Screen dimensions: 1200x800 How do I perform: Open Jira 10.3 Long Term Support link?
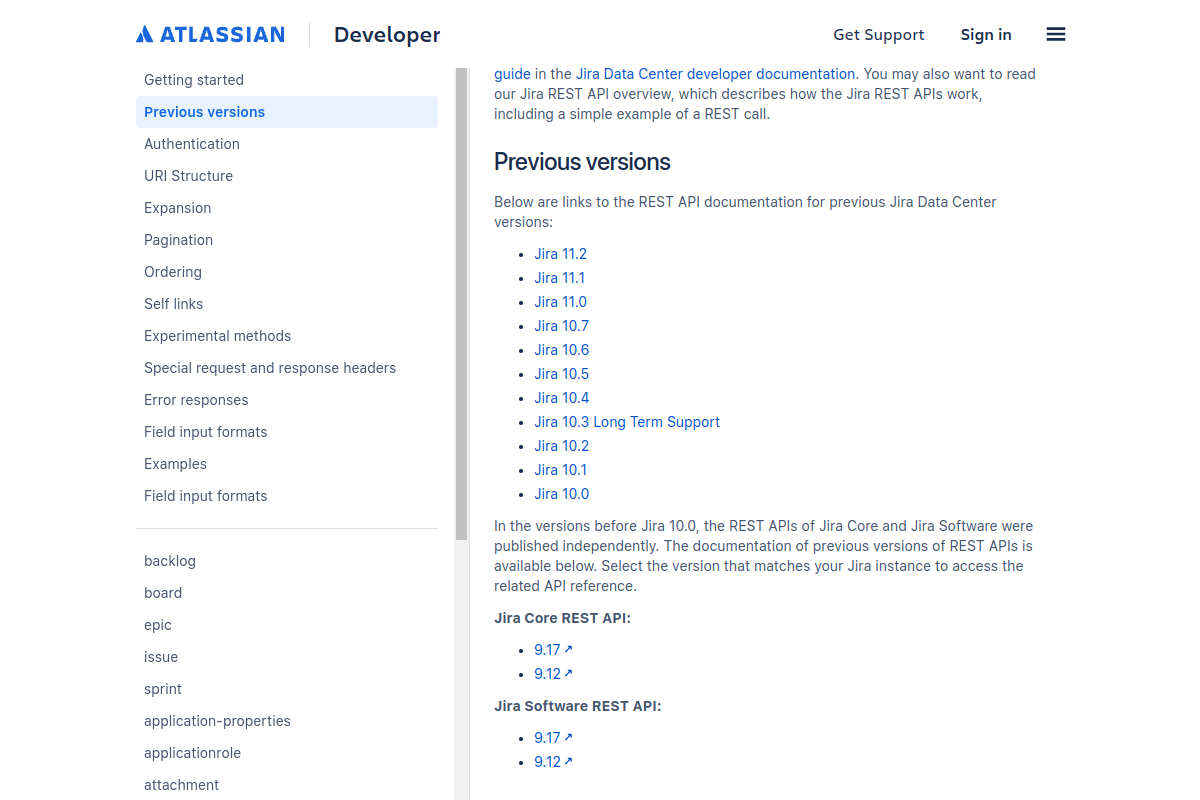coord(627,422)
